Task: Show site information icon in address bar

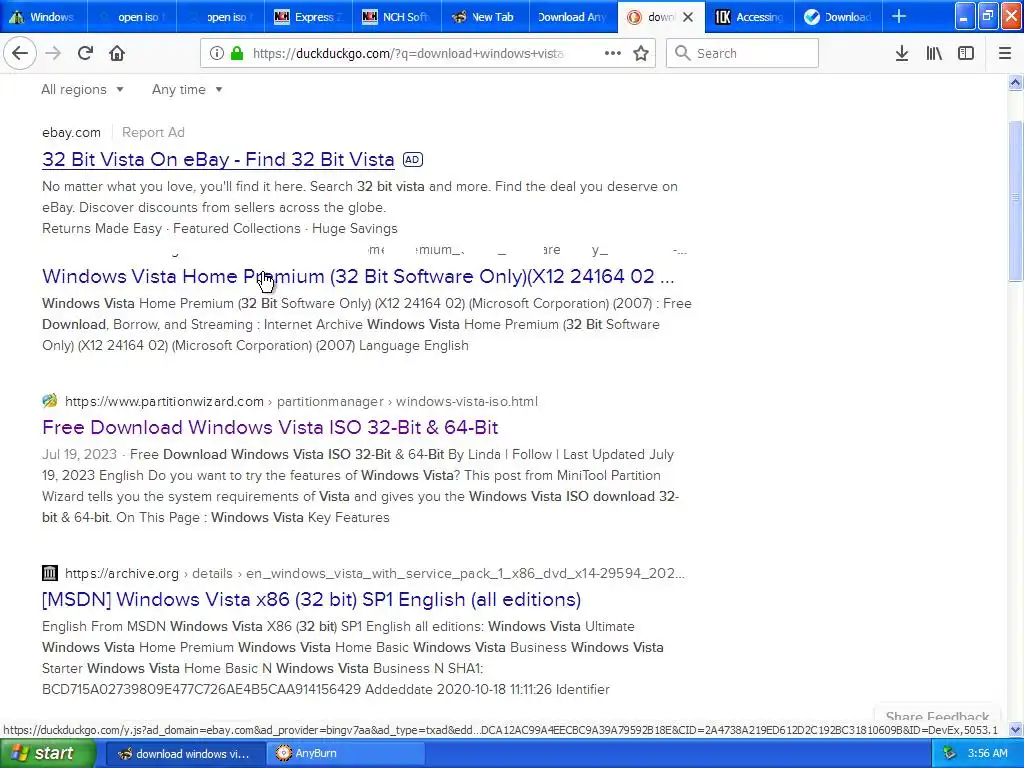Action: tap(216, 53)
